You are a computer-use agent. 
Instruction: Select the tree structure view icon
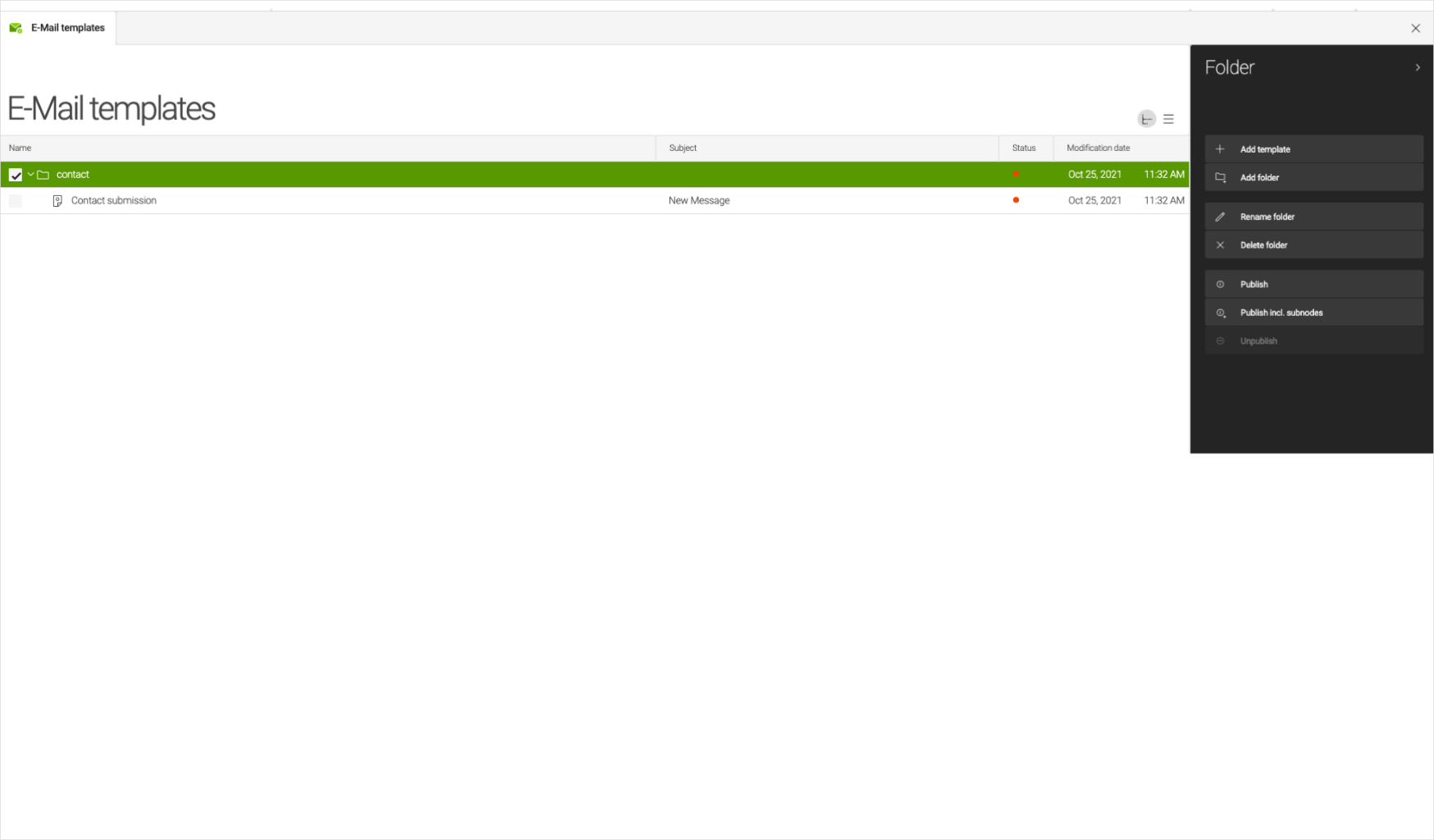click(1146, 118)
